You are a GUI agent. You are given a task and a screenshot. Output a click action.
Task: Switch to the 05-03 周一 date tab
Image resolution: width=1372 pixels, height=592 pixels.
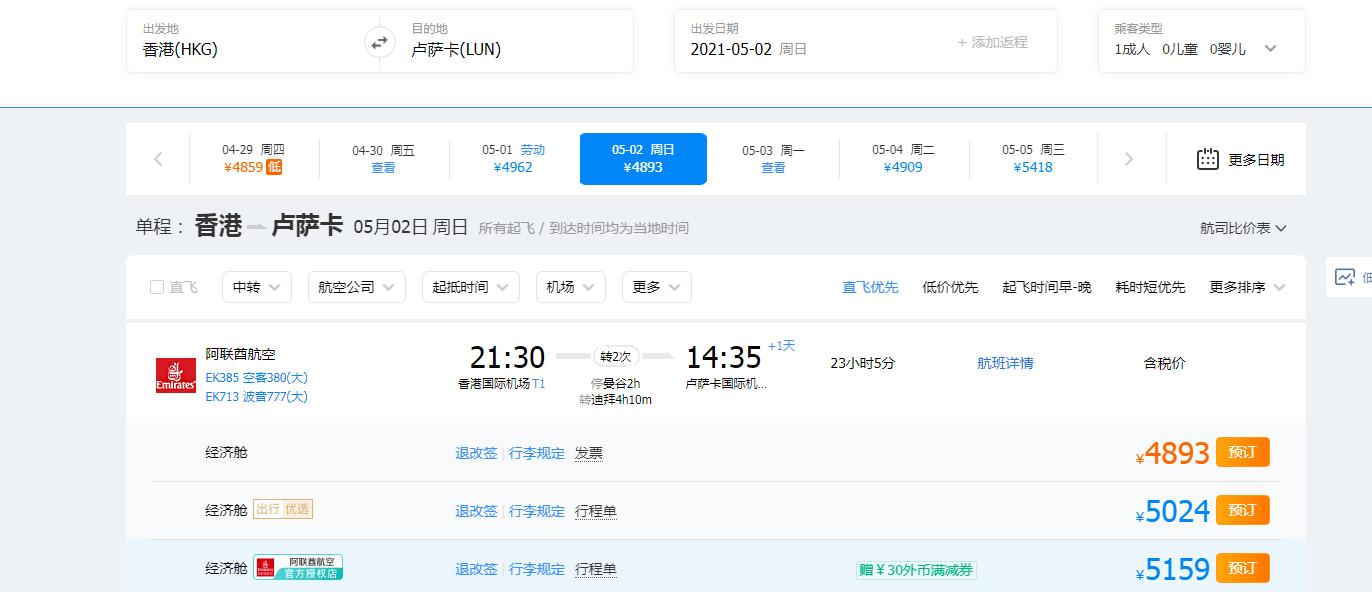773,158
